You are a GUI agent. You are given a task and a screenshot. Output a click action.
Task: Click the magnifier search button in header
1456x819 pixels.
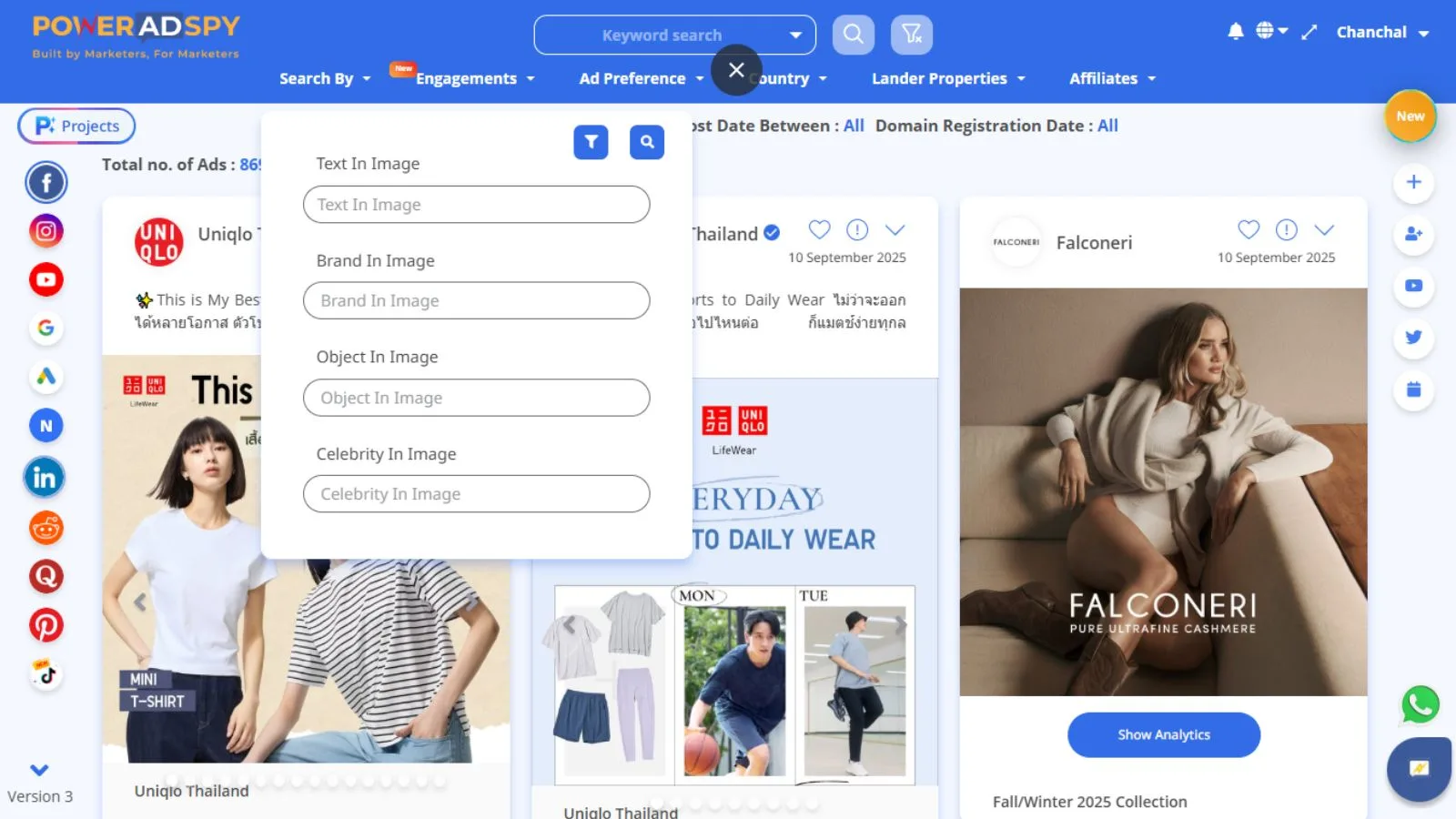(853, 35)
